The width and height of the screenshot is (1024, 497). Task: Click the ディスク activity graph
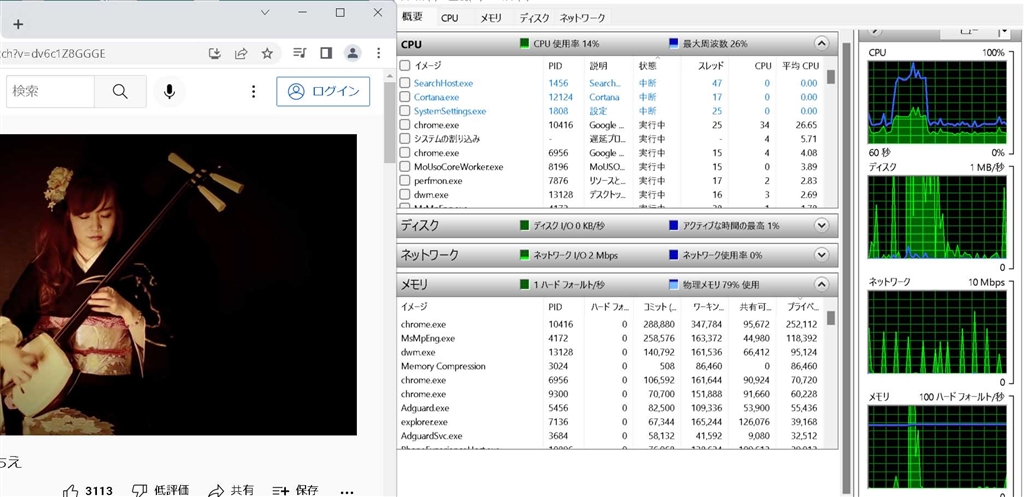tap(936, 217)
